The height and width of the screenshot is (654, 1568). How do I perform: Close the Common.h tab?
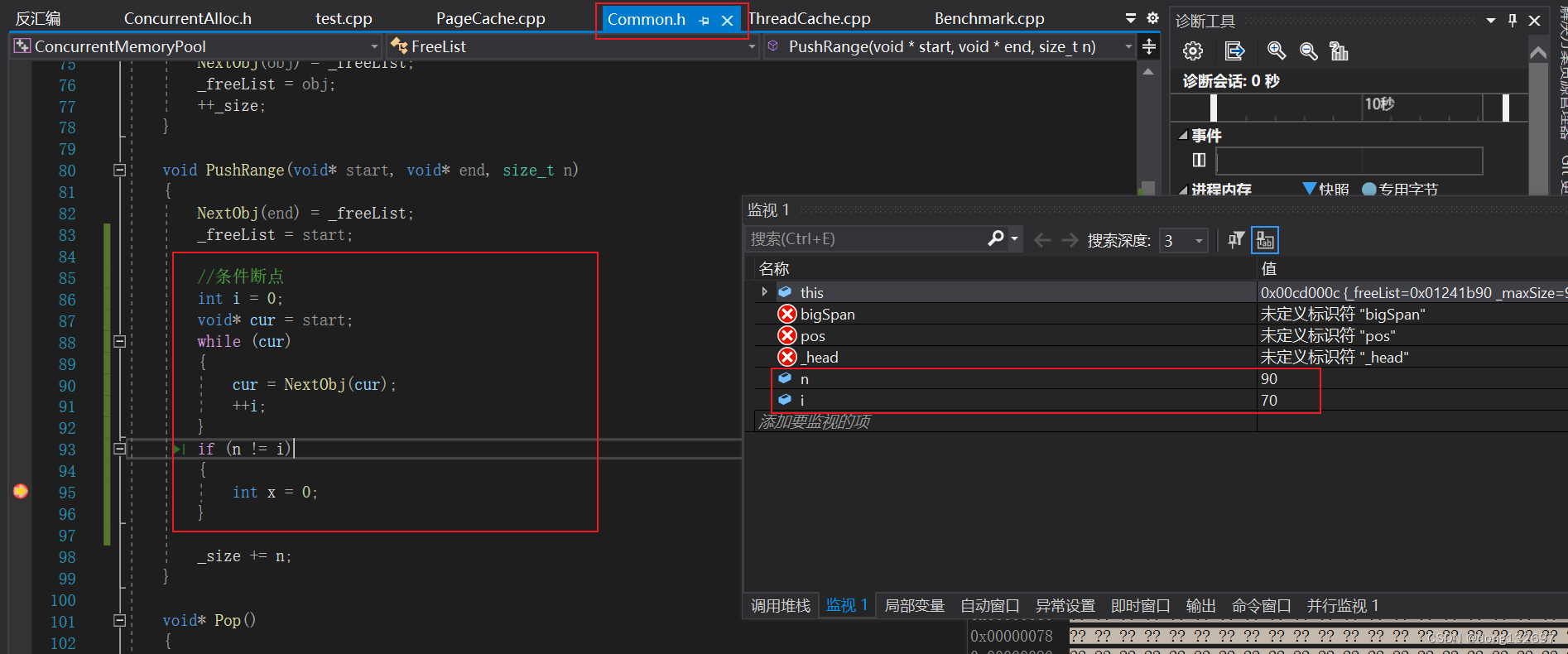(x=727, y=21)
